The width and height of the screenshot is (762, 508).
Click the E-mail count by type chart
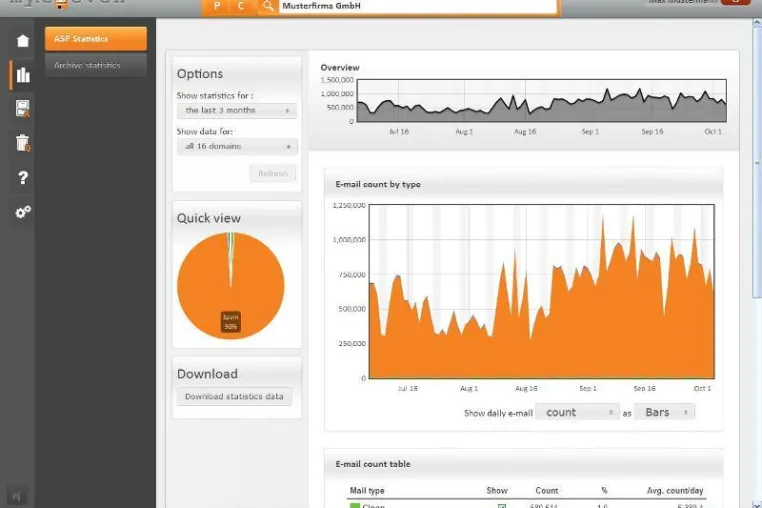coord(541,292)
